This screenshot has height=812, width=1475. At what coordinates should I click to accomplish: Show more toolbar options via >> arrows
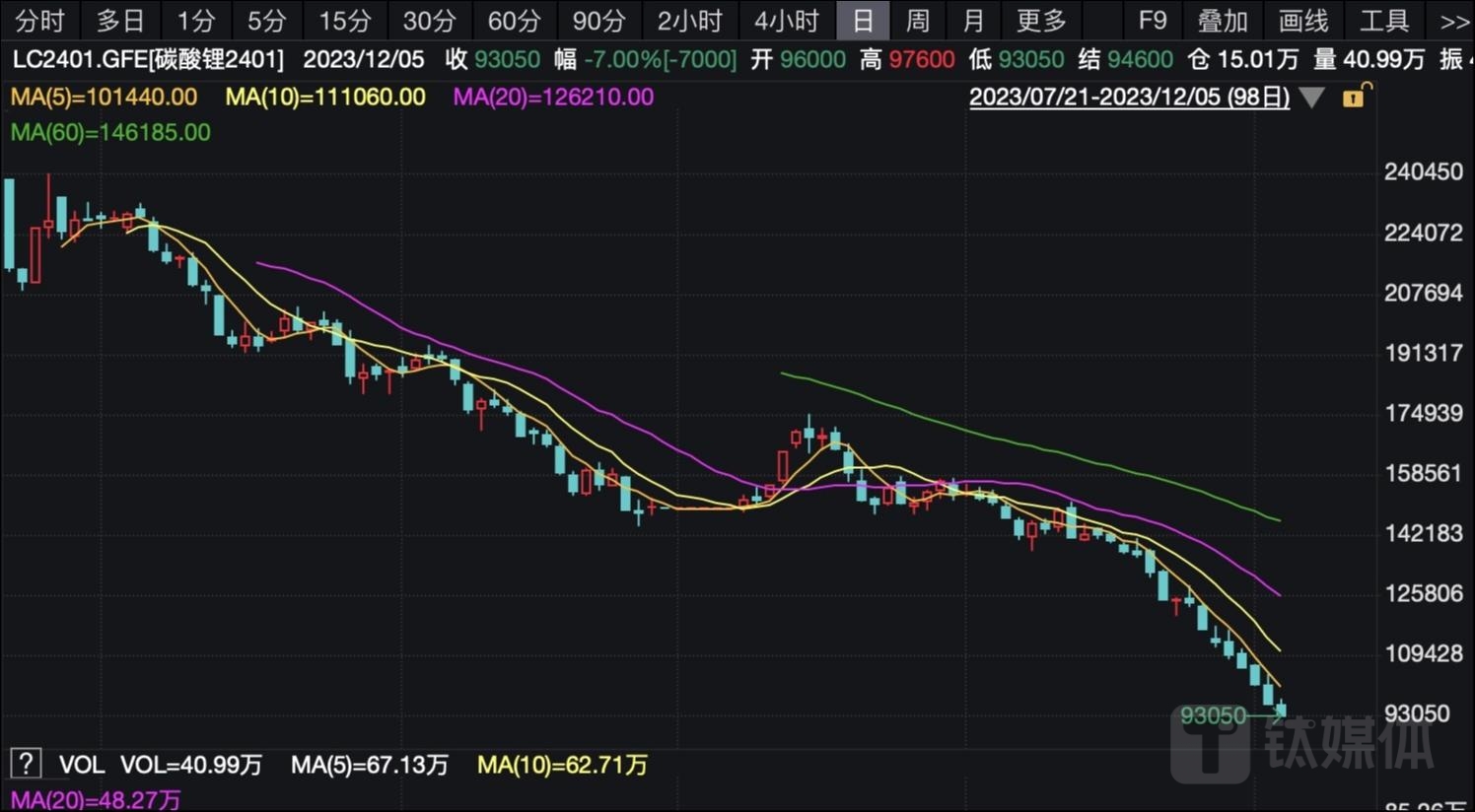tap(1453, 21)
